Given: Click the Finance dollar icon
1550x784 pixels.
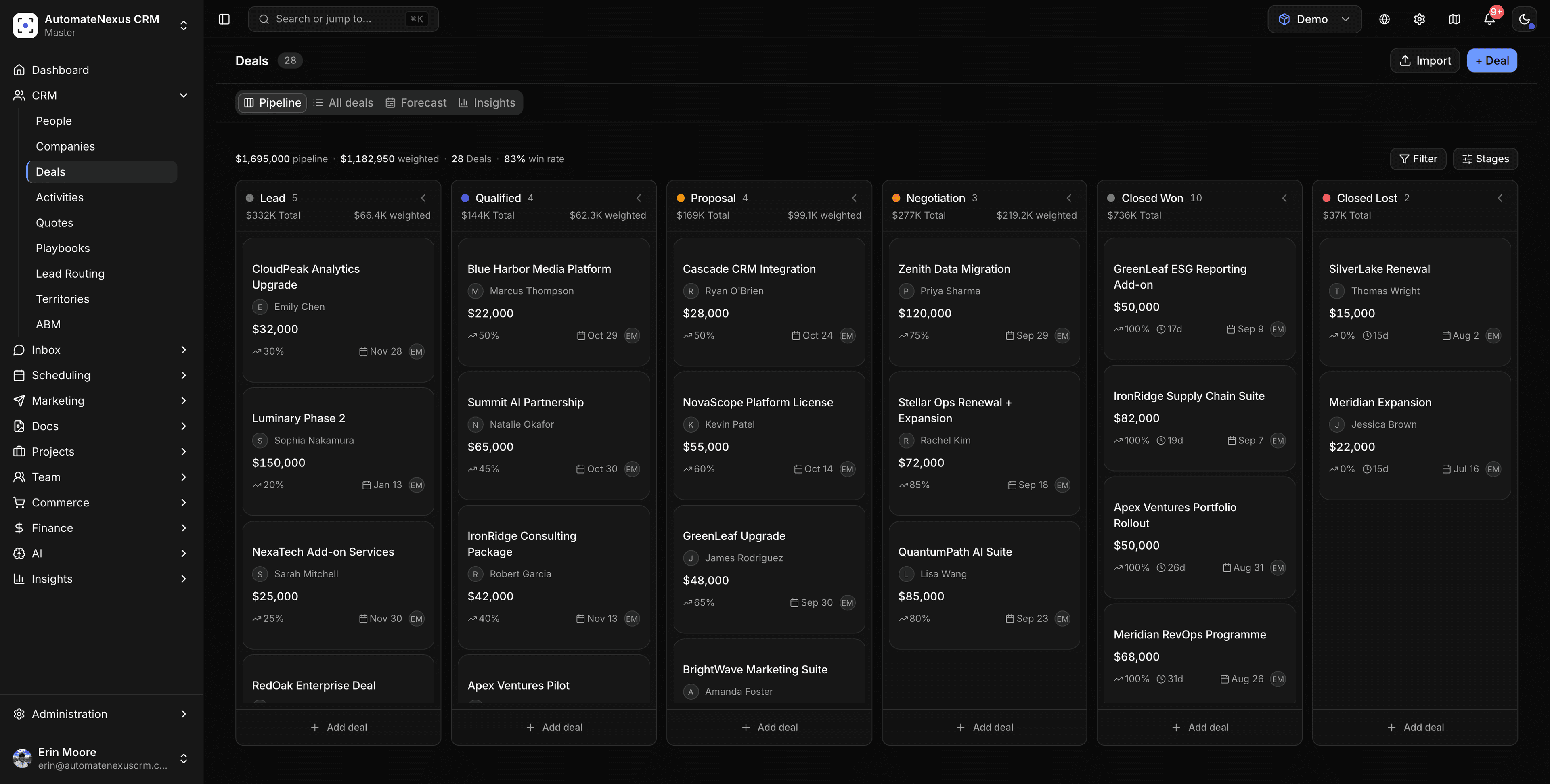Looking at the screenshot, I should point(19,528).
